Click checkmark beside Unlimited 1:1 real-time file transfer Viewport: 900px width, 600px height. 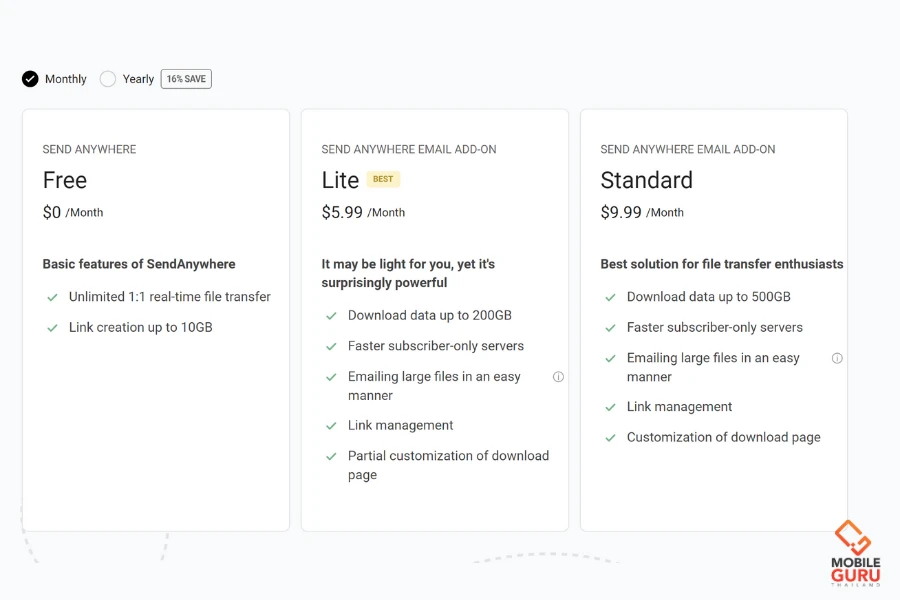pos(53,297)
